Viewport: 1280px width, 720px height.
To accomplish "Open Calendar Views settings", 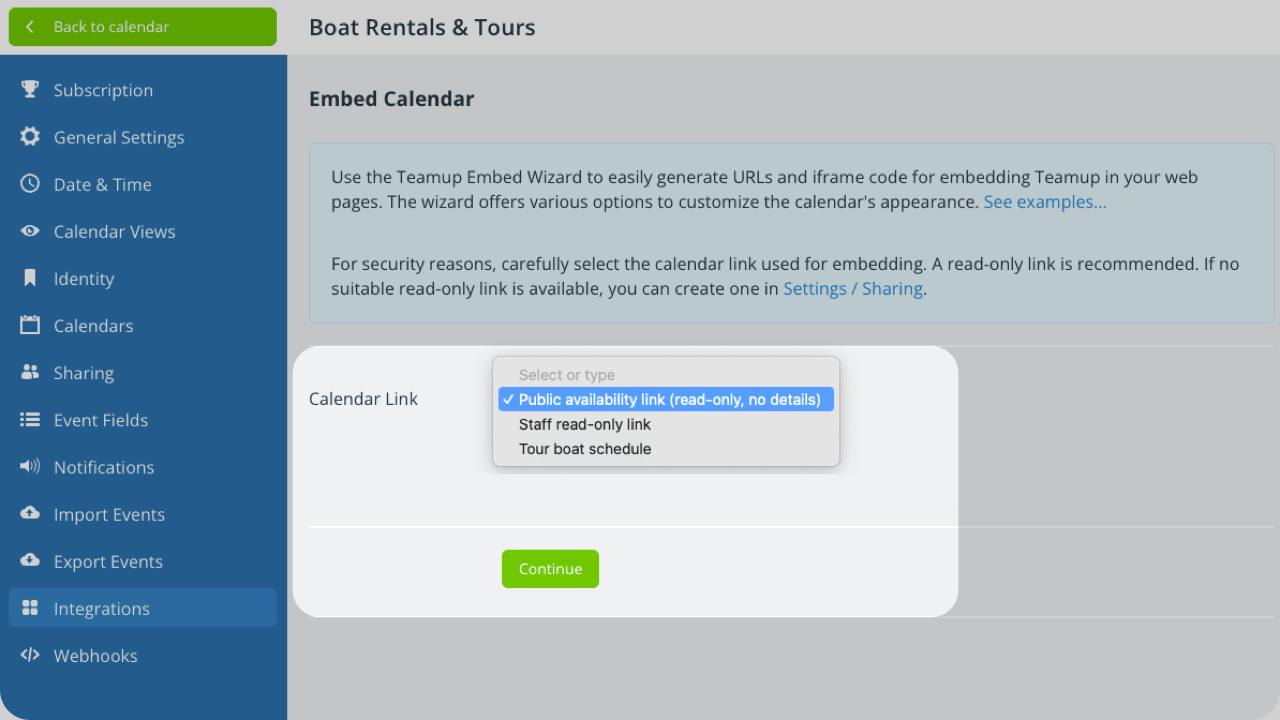I will [x=143, y=231].
